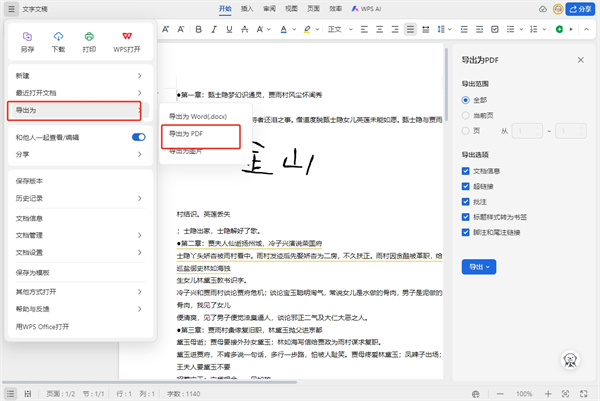Viewport: 600px width, 401px height.
Task: Uncheck the 文档信息 checkbox
Action: (x=466, y=171)
